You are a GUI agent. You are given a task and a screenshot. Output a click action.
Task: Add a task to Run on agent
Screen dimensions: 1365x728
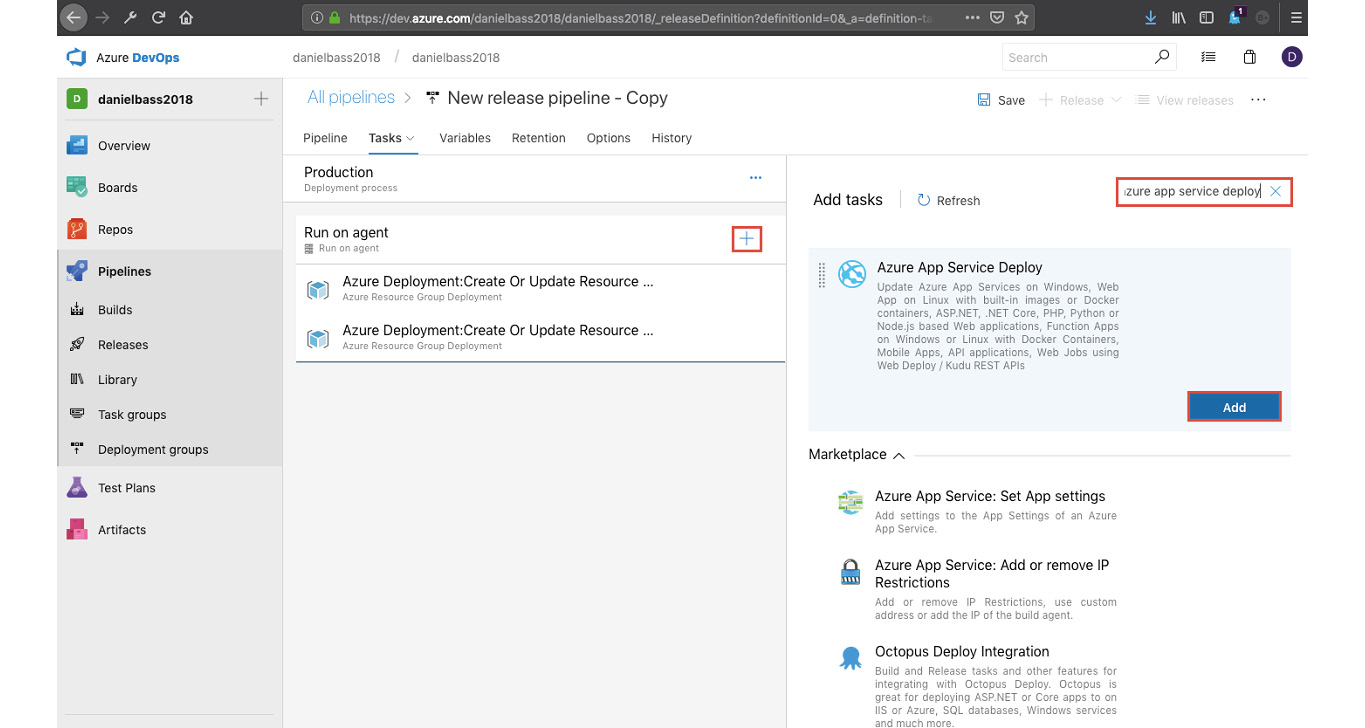click(x=746, y=239)
